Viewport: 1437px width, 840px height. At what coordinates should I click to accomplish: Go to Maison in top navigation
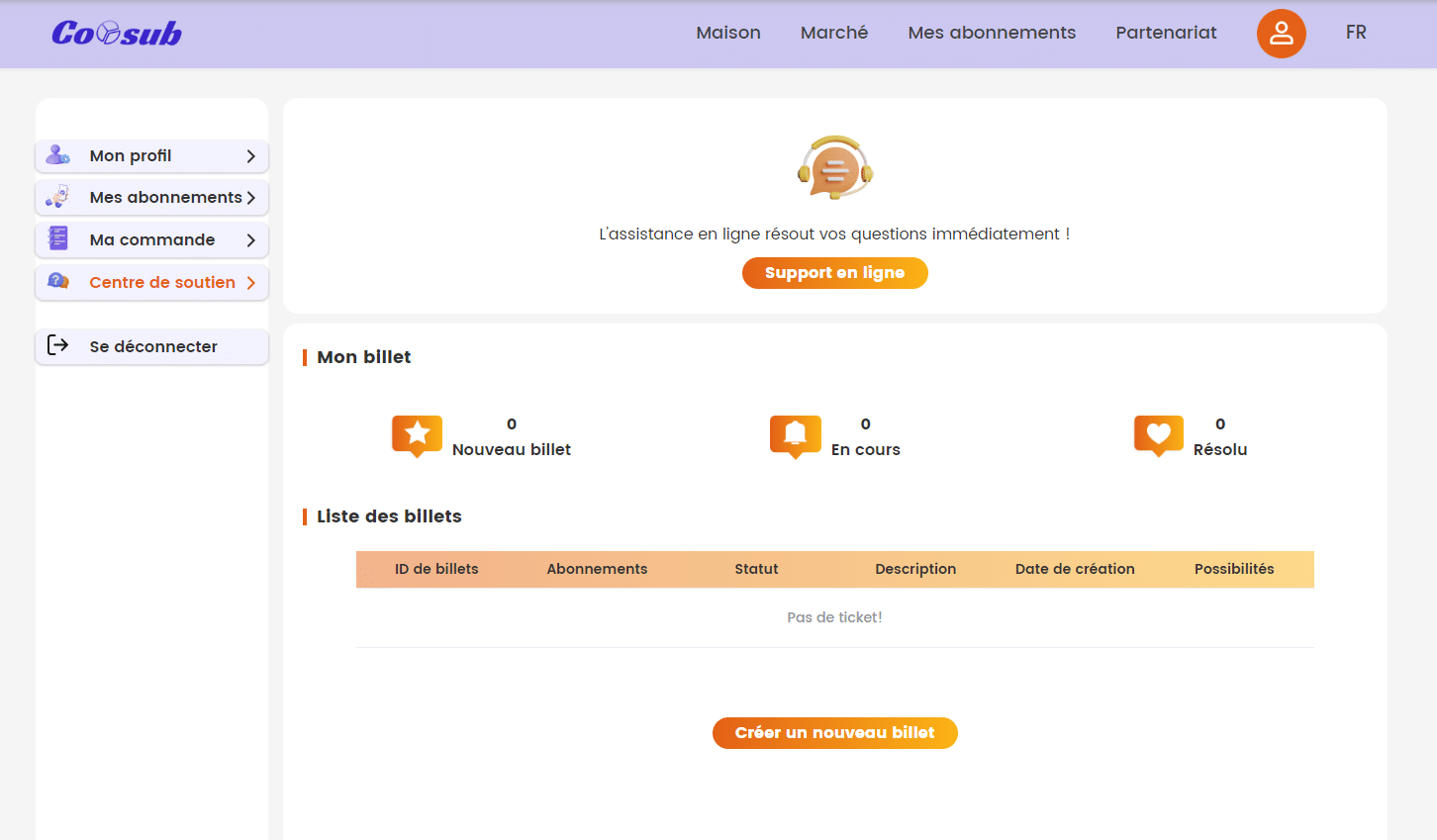coord(727,33)
